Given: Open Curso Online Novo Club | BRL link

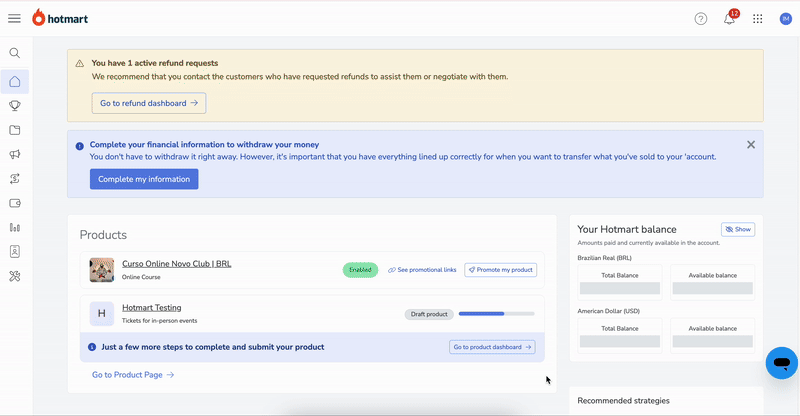Looking at the screenshot, I should [x=177, y=264].
